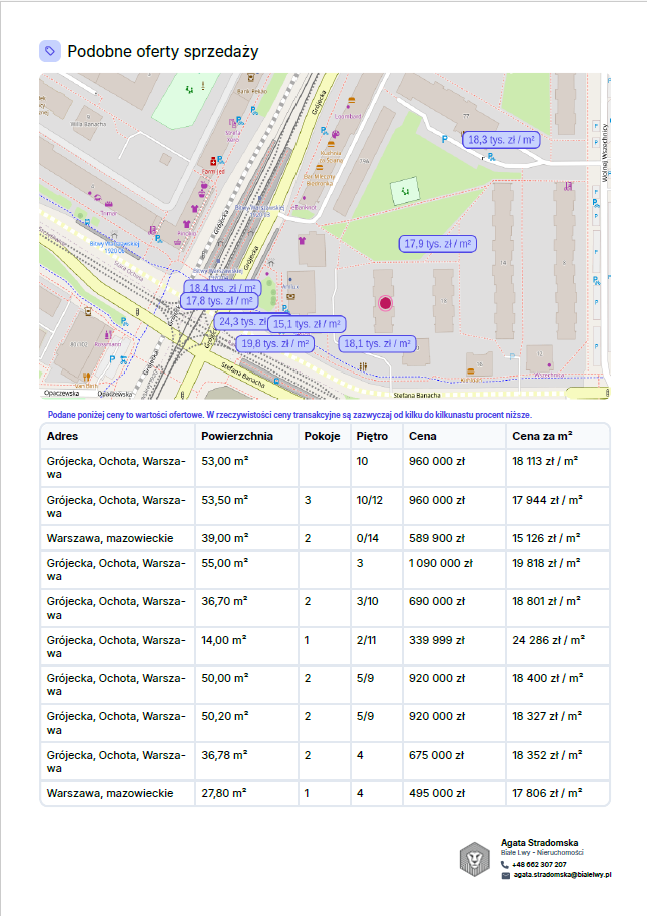Image resolution: width=647 pixels, height=916 pixels.
Task: Select the 19,8 tys. zł / m² map price label
Action: (275, 344)
